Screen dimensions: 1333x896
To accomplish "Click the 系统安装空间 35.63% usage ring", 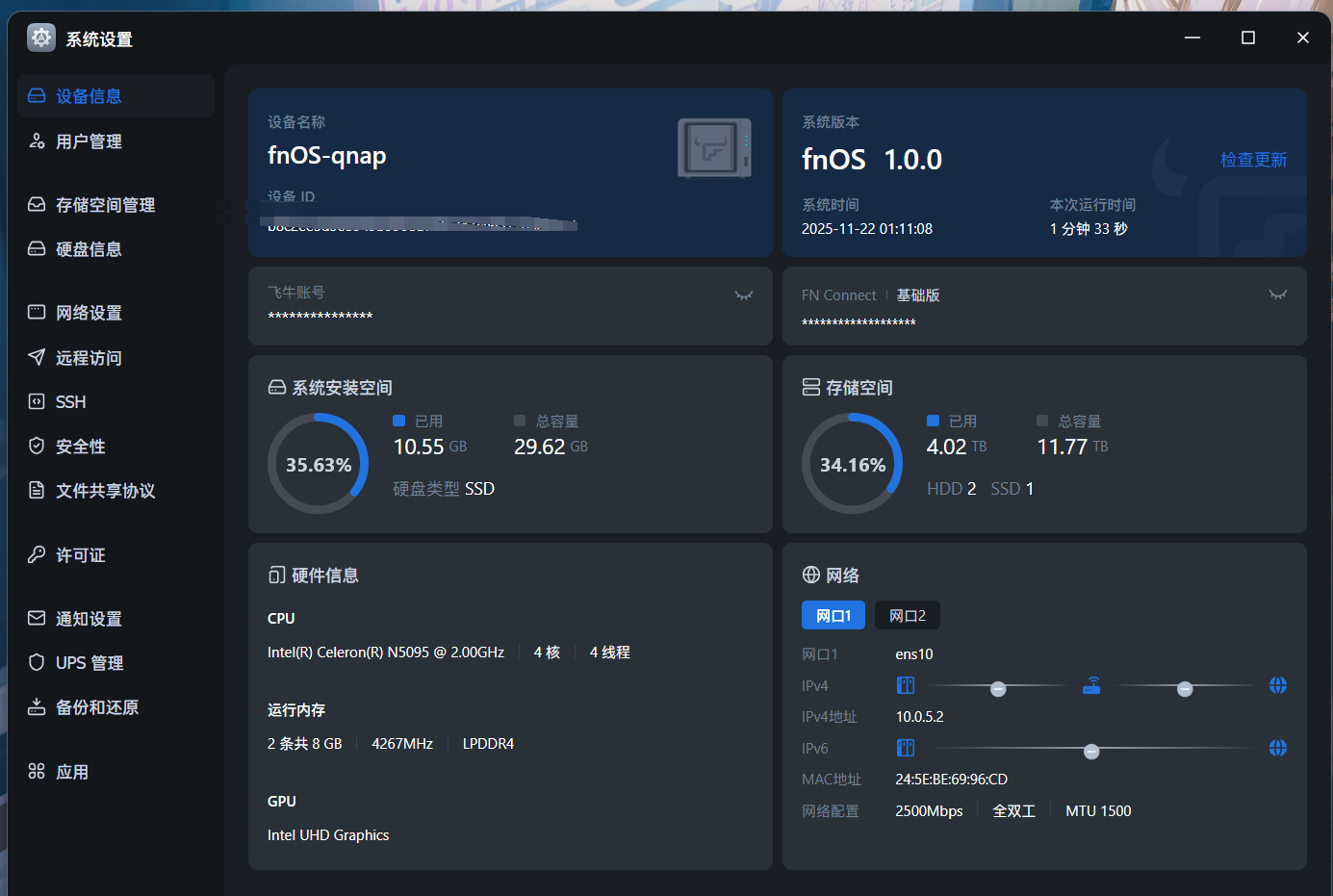I will coord(318,464).
